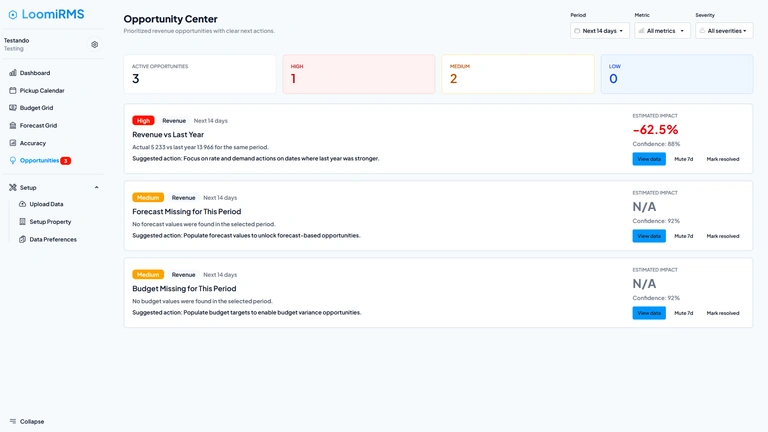Mute Budget Missing opportunity for 7d

[x=684, y=313]
